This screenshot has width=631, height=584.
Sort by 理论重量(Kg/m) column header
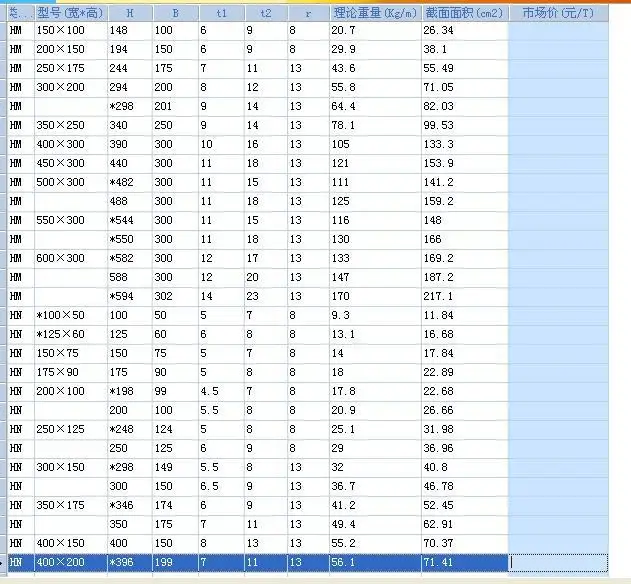[375, 13]
